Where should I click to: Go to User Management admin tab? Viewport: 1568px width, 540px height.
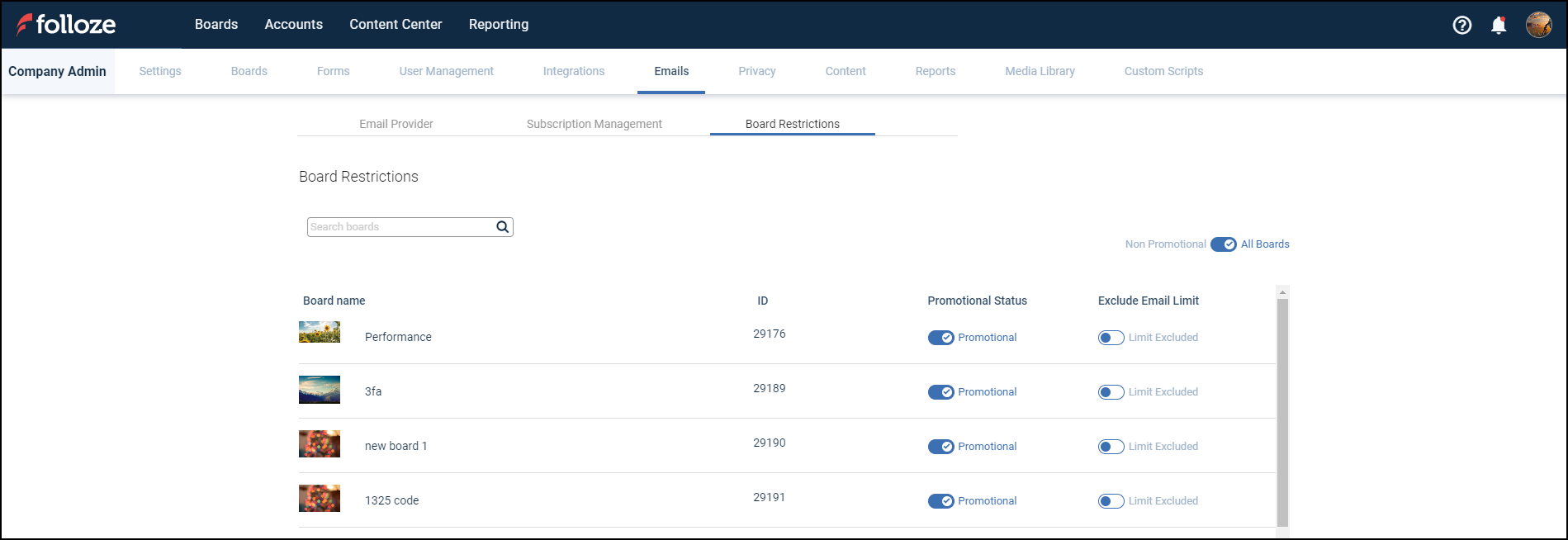tap(446, 71)
